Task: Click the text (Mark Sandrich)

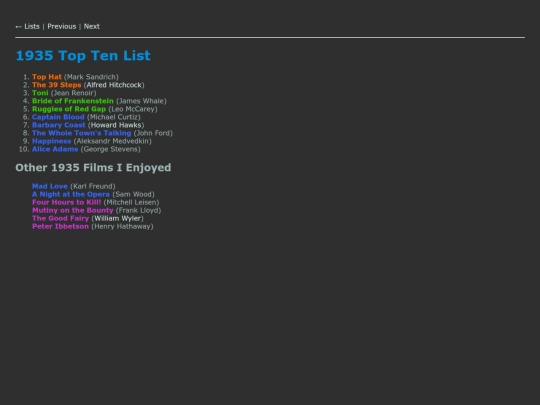Action: [x=91, y=77]
